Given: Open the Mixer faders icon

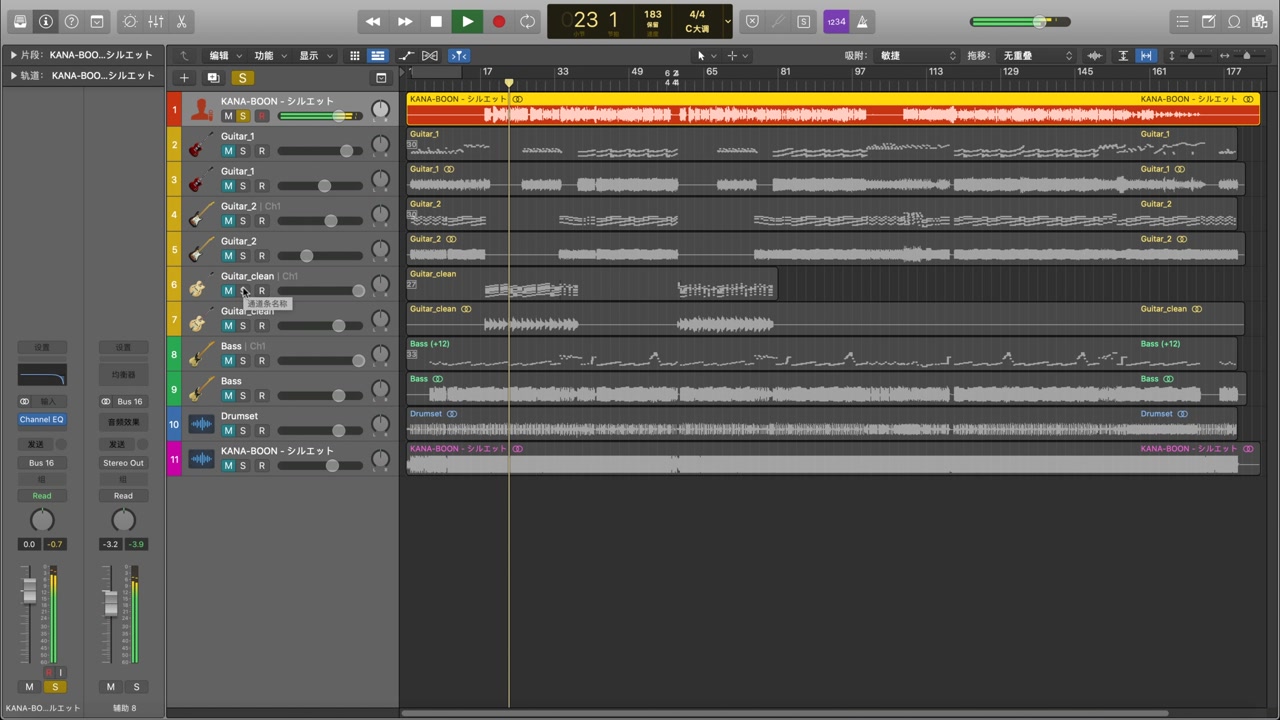Looking at the screenshot, I should coord(156,21).
